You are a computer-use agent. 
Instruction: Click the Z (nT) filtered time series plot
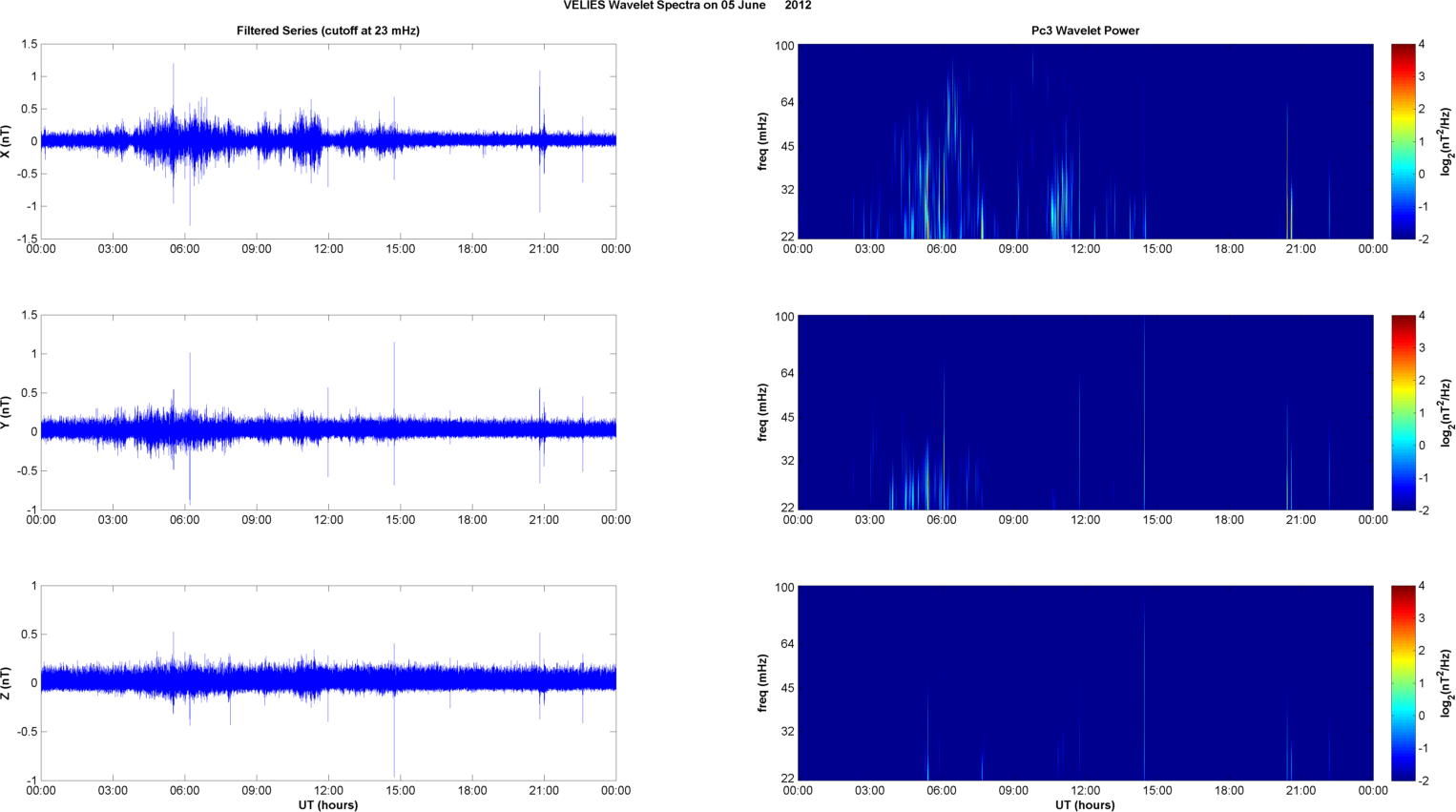[328, 683]
